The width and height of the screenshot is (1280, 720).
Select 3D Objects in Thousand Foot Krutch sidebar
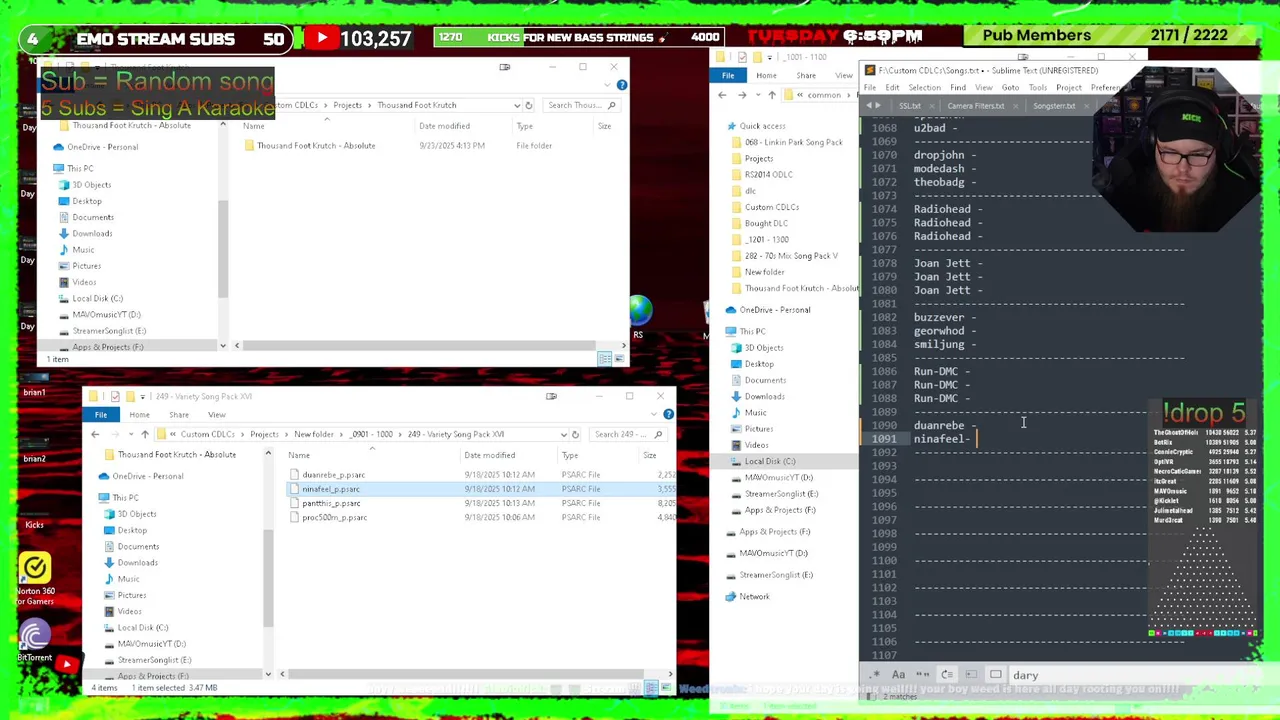coord(91,185)
